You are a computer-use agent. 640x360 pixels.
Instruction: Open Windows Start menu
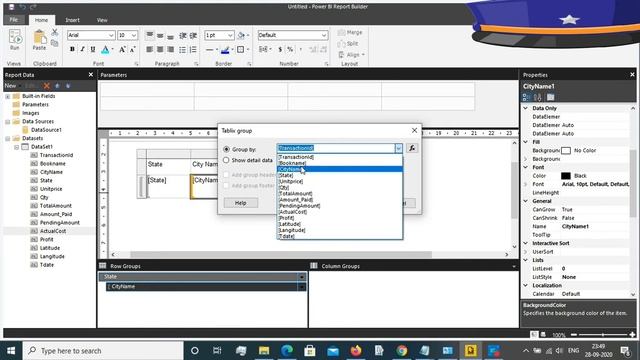(11, 351)
